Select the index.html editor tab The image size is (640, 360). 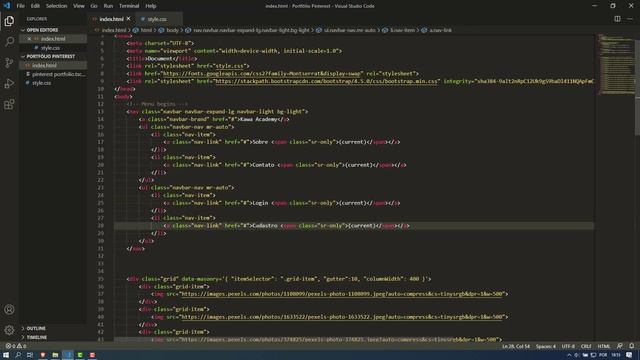coord(111,19)
